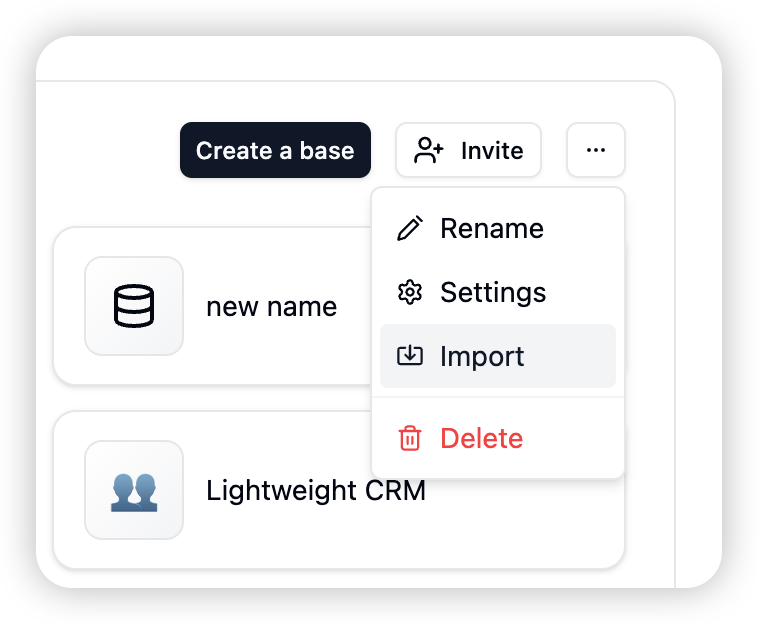Image resolution: width=758 pixels, height=624 pixels.
Task: Open the Lightweight CRM base title
Action: point(316,490)
